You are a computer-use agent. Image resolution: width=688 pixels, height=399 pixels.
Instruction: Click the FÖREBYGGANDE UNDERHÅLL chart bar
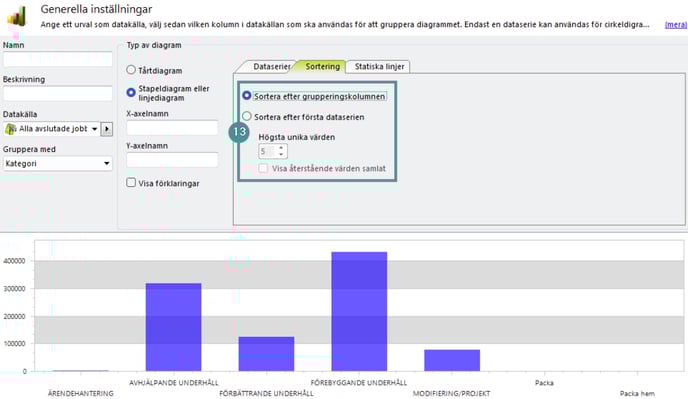click(x=359, y=311)
